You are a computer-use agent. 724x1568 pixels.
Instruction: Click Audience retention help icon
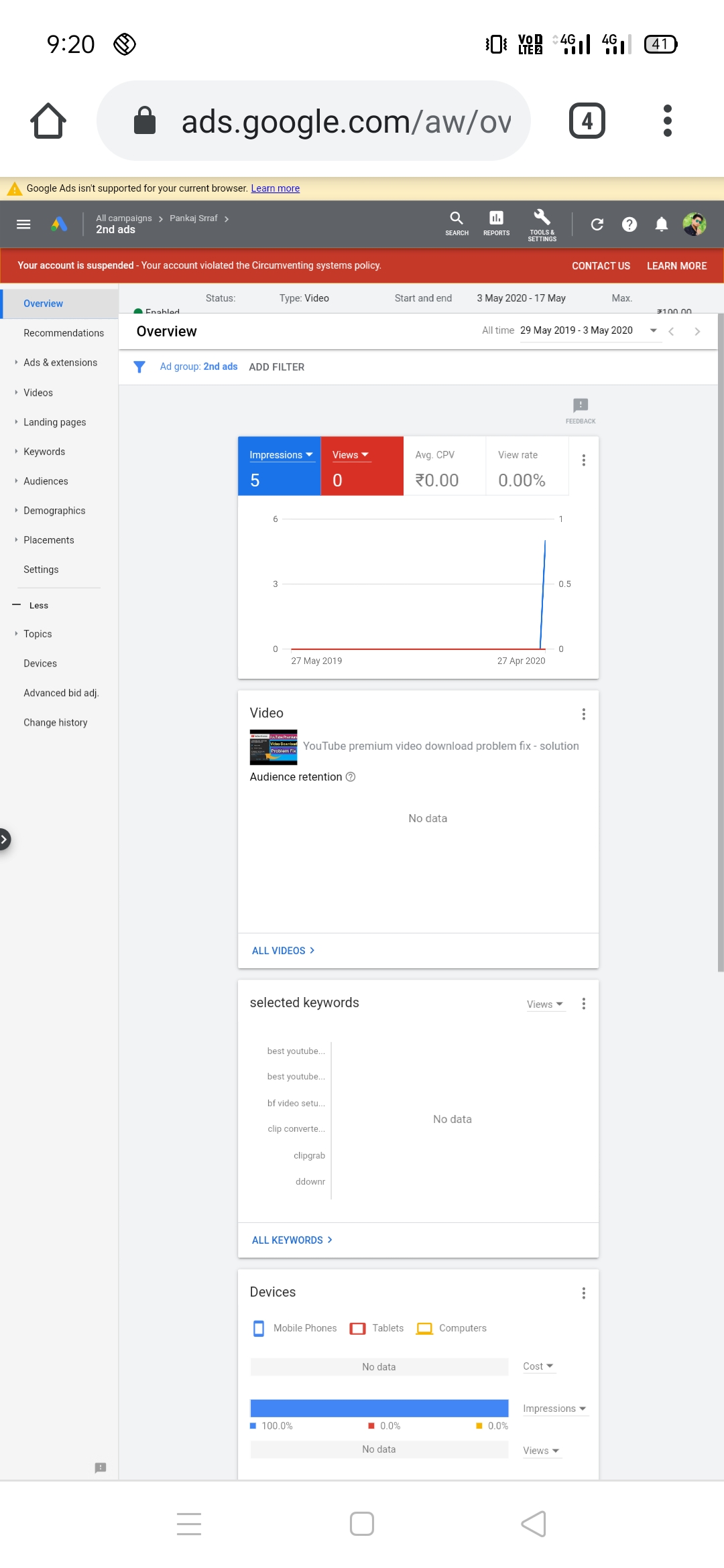pos(351,777)
